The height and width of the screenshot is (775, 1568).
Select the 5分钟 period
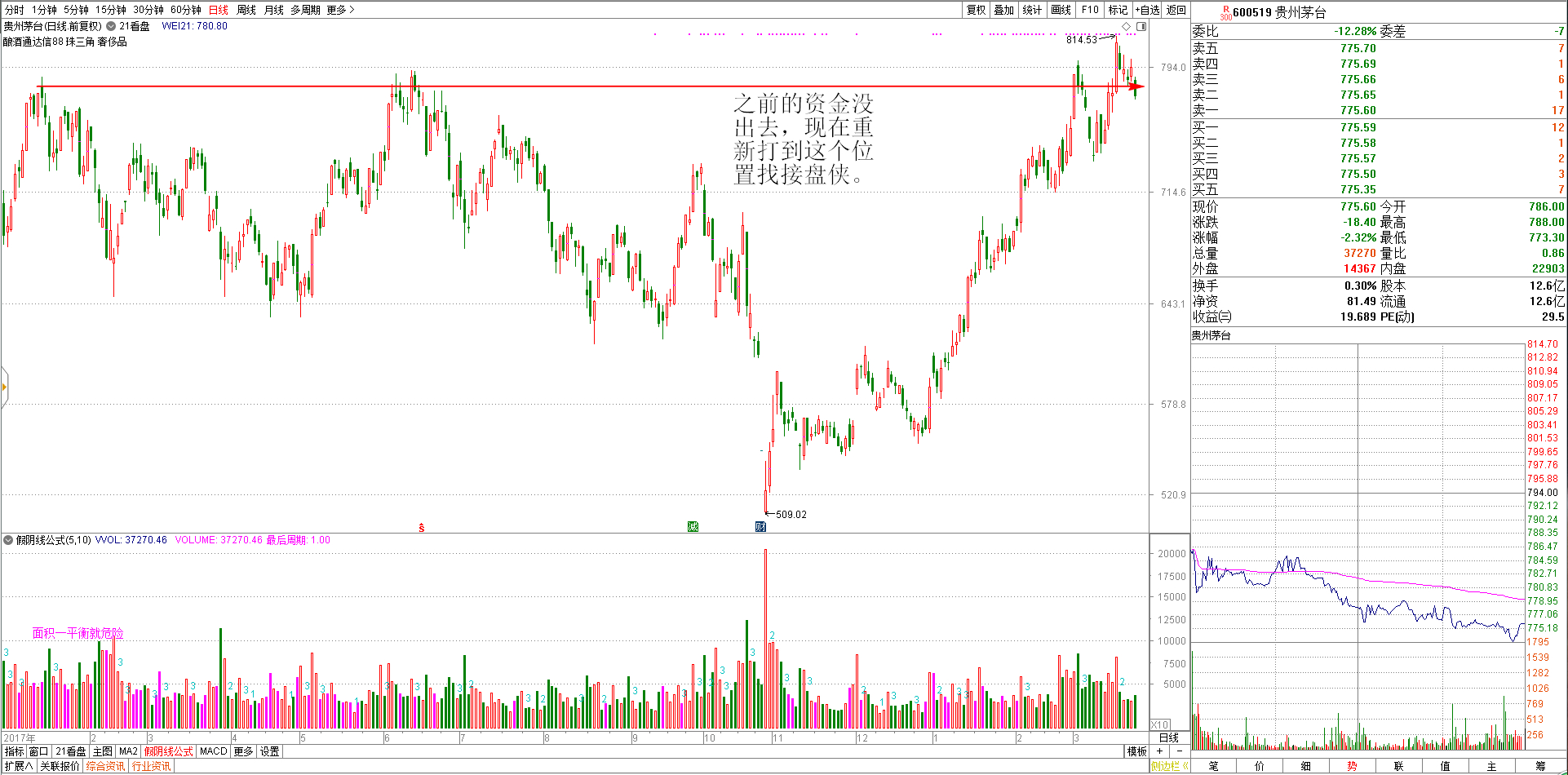tap(76, 10)
